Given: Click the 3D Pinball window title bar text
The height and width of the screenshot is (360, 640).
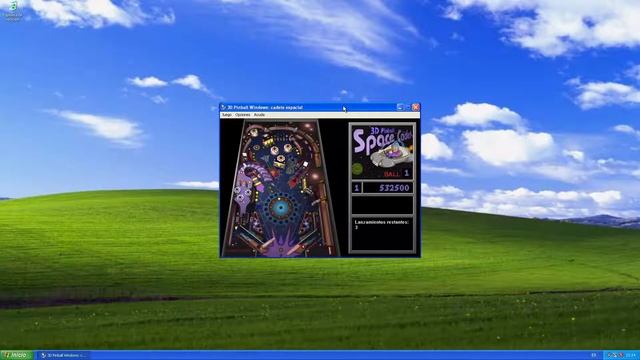Looking at the screenshot, I should point(265,107).
